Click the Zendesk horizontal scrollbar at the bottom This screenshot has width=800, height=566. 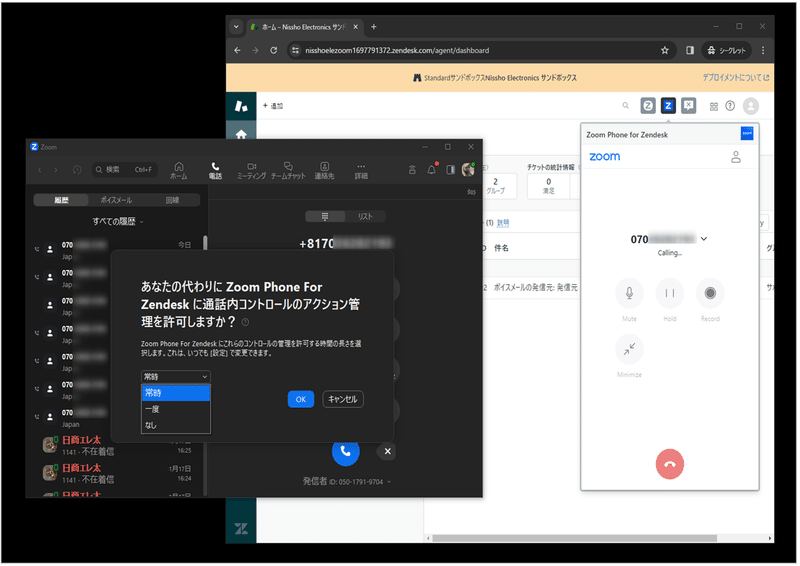(576, 540)
